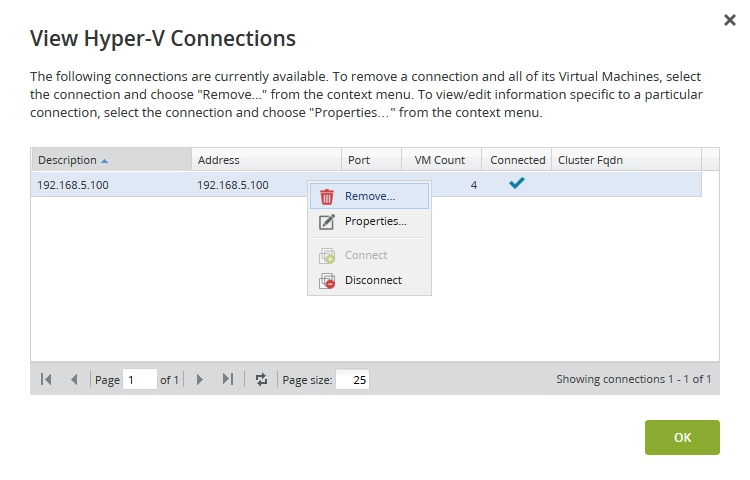Sort by the Connected column header
750x480 pixels.
tap(517, 160)
